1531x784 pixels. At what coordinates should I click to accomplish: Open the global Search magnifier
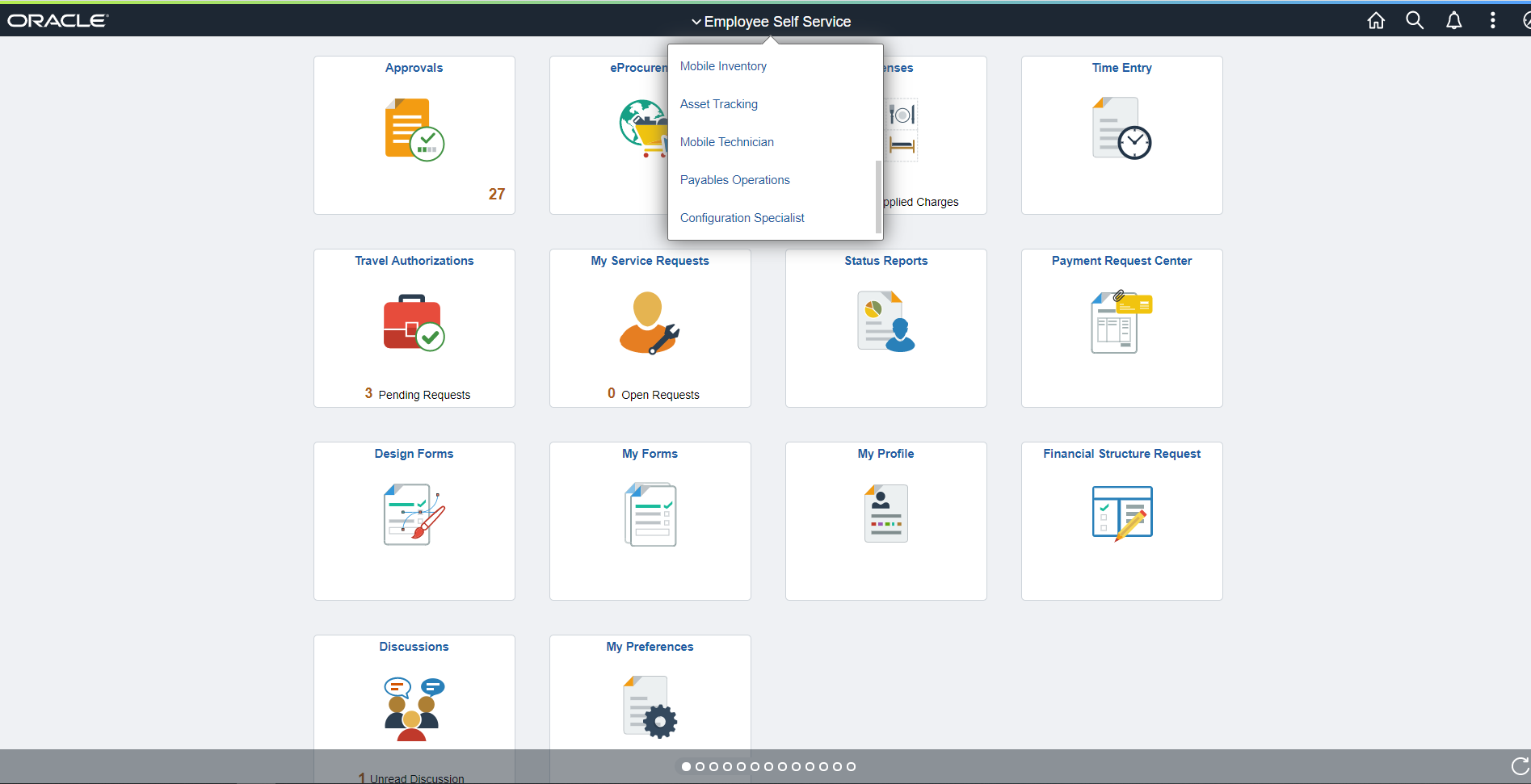(1415, 21)
